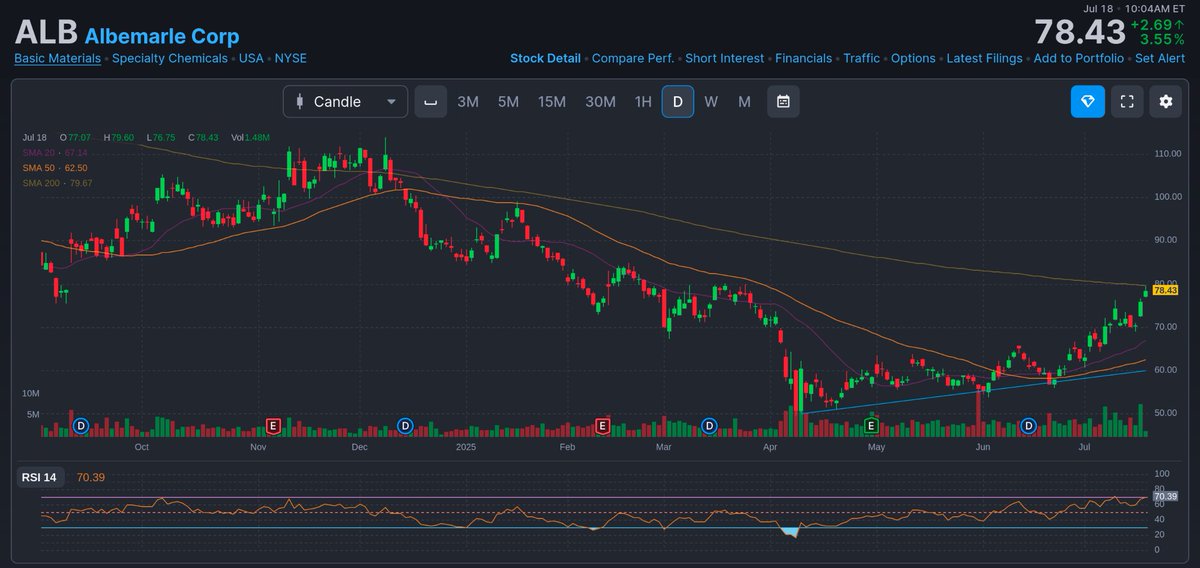This screenshot has width=1200, height=568.
Task: Click the 110.00 price axis label
Action: point(1167,154)
